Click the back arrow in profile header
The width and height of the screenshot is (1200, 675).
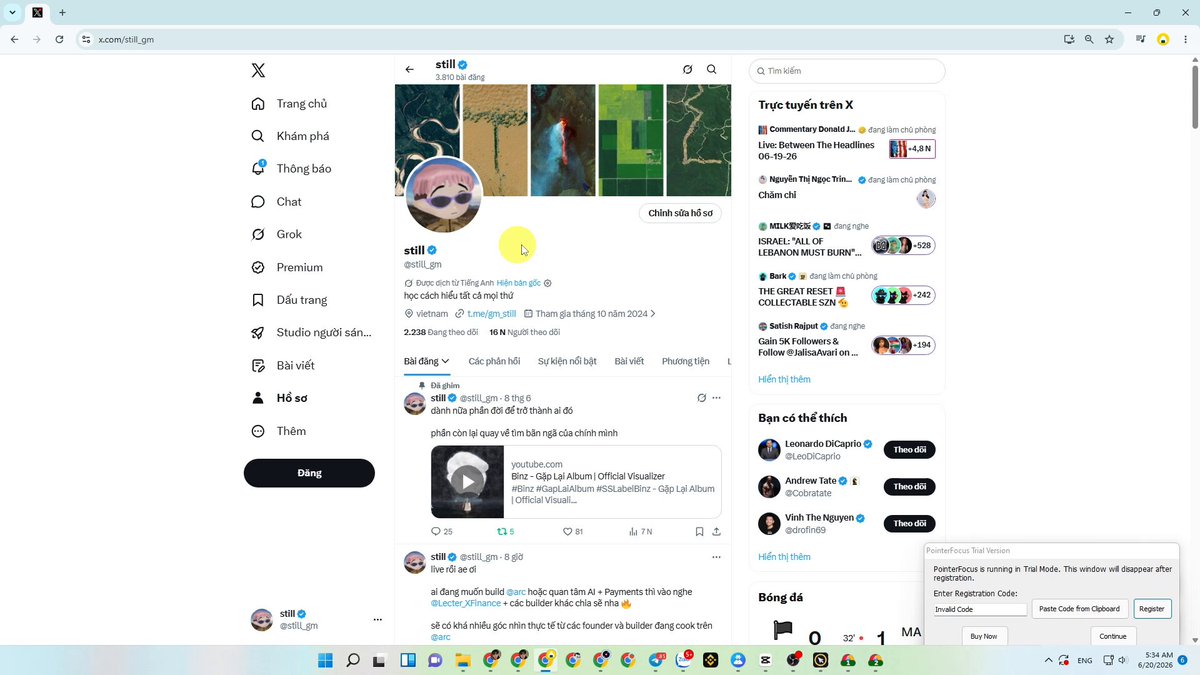coord(409,70)
